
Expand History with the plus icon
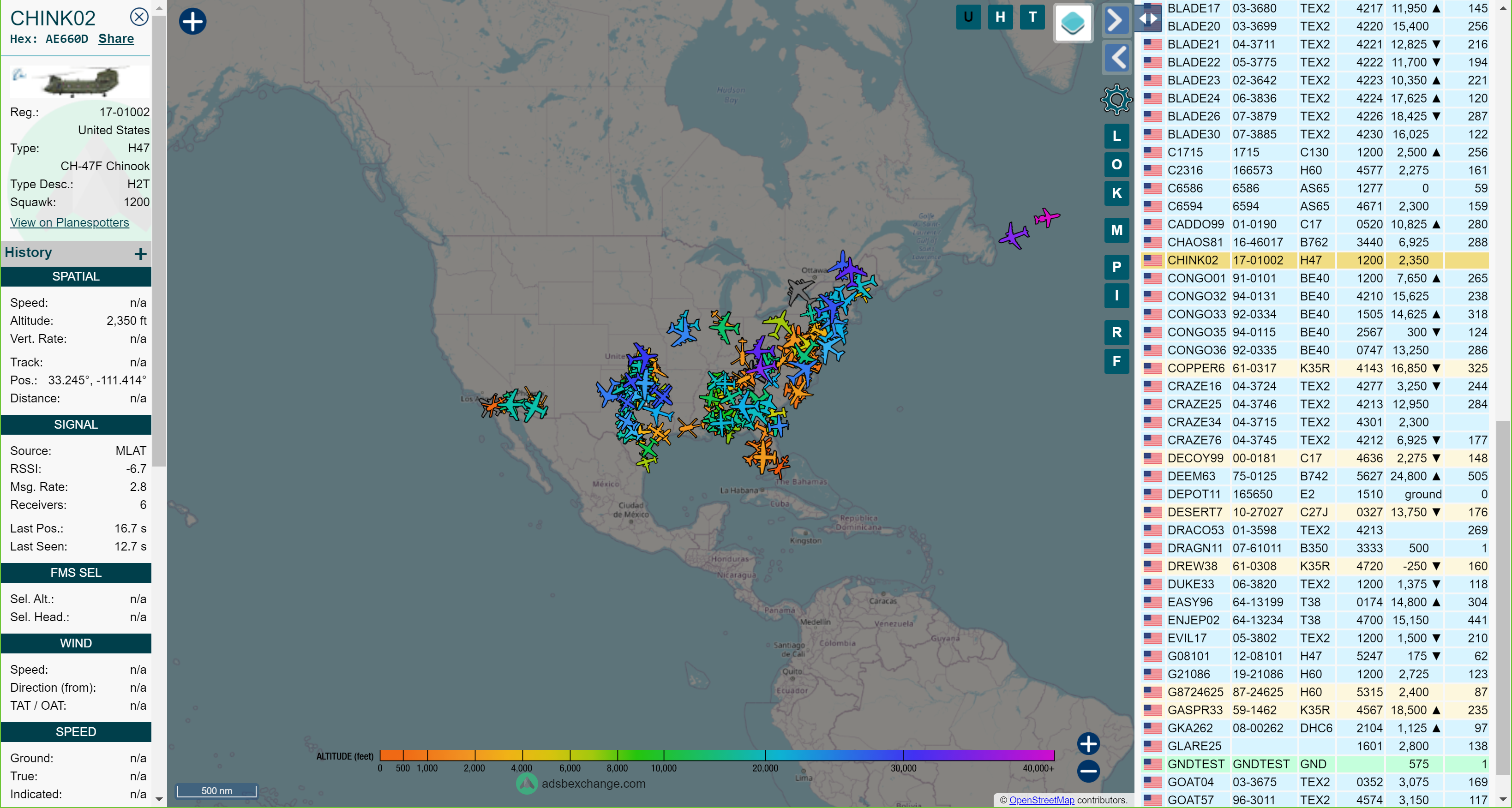point(140,253)
